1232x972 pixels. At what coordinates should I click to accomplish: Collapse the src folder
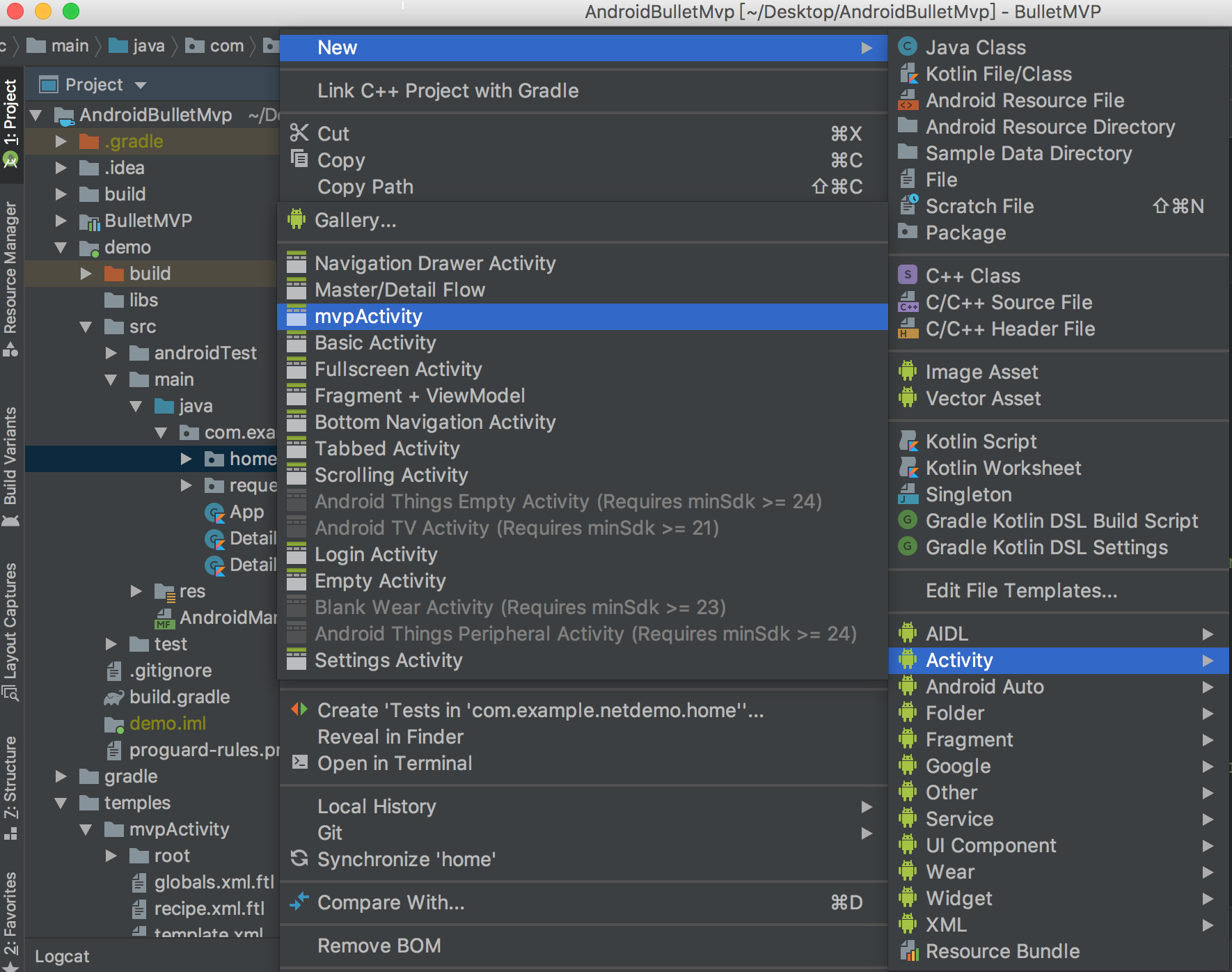tap(86, 327)
